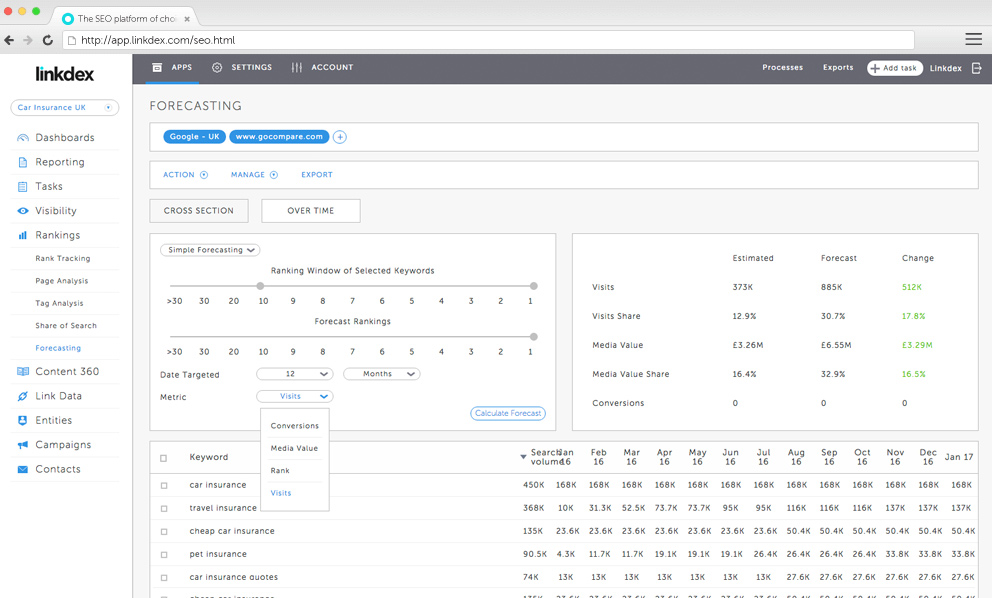Screen dimensions: 992x598
Task: Click the Contacts envelope icon
Action: pos(23,470)
